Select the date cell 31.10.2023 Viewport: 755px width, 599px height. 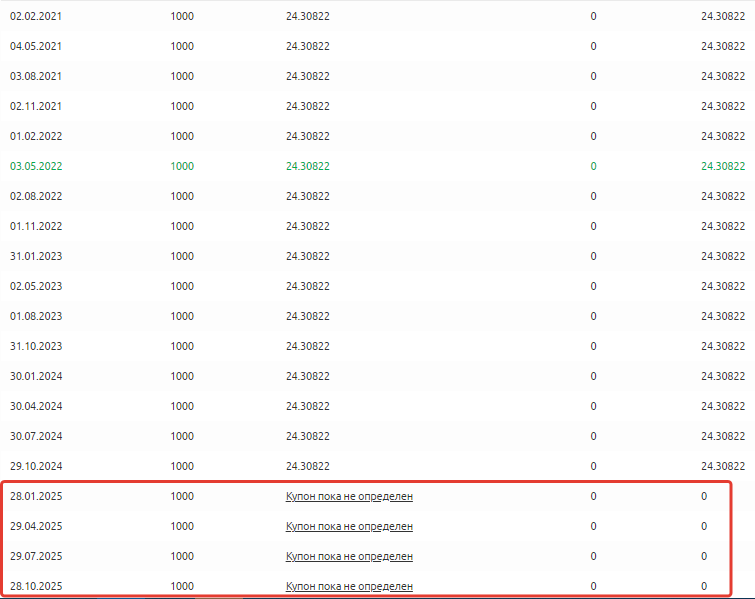(x=36, y=346)
